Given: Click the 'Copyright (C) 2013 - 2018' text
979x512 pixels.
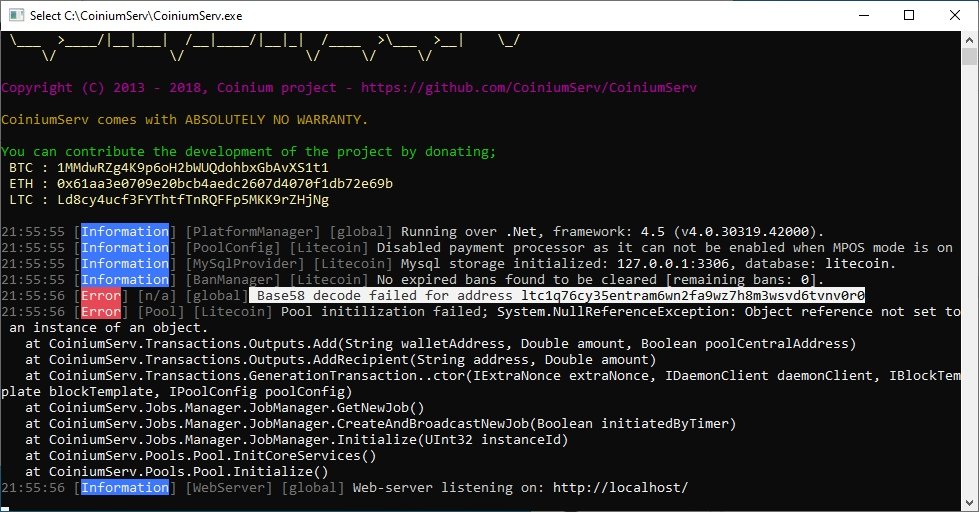Looking at the screenshot, I should [104, 87].
